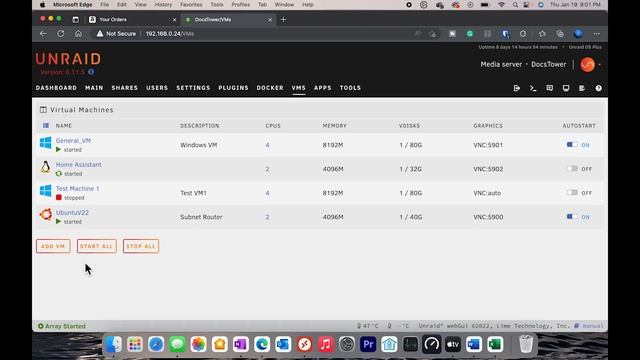
Task: Open the General_VM link
Action: tap(73, 140)
